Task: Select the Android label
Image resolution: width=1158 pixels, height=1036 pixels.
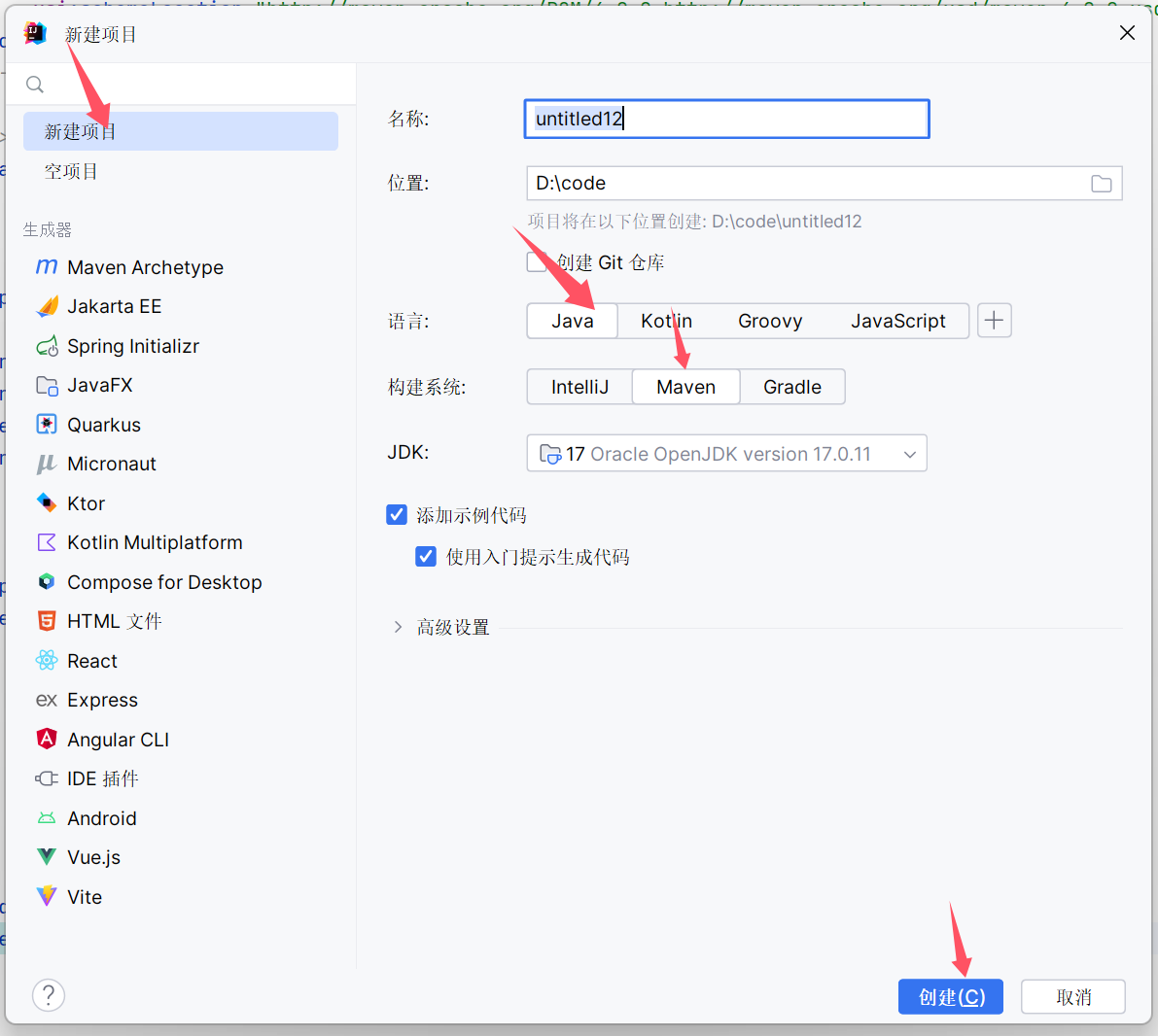Action: point(102,818)
